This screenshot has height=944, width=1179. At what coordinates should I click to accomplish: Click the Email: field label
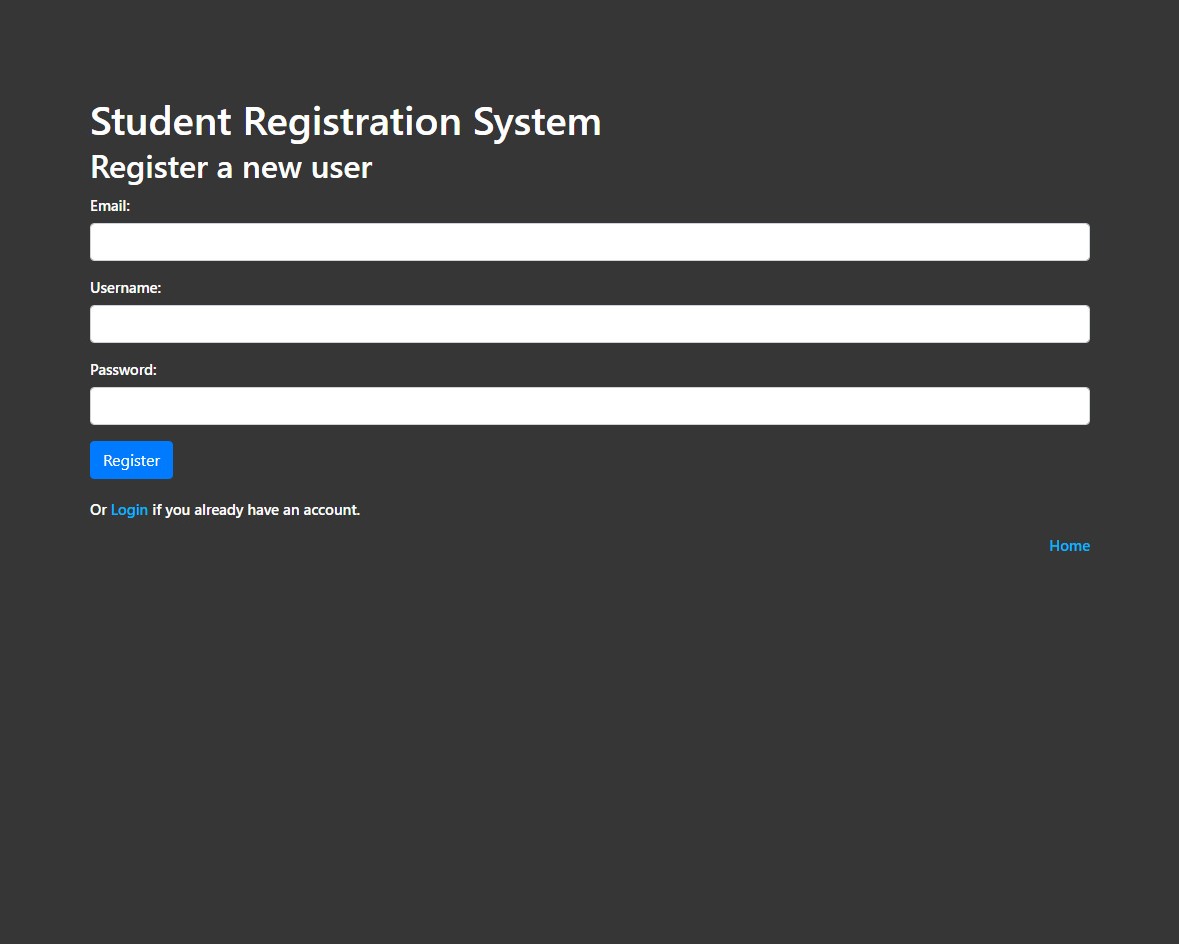[x=110, y=206]
